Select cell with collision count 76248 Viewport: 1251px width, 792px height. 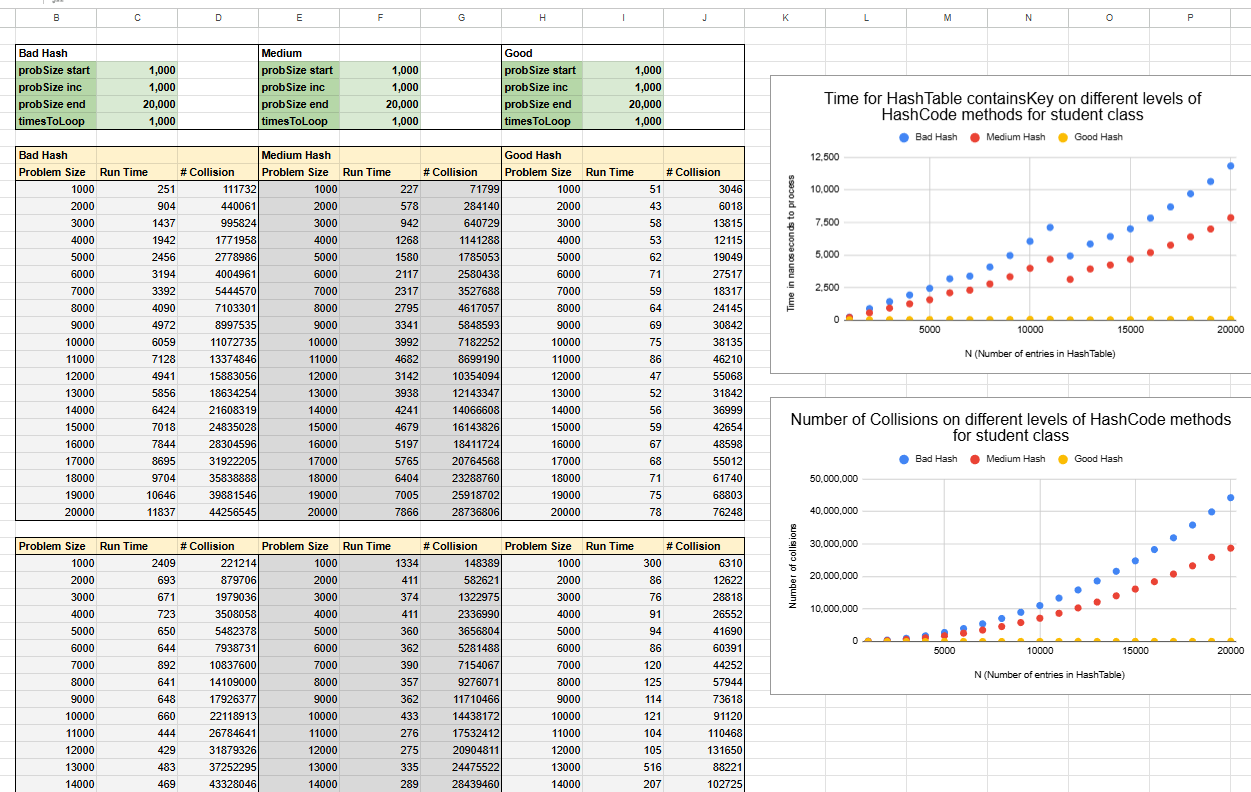[704, 512]
